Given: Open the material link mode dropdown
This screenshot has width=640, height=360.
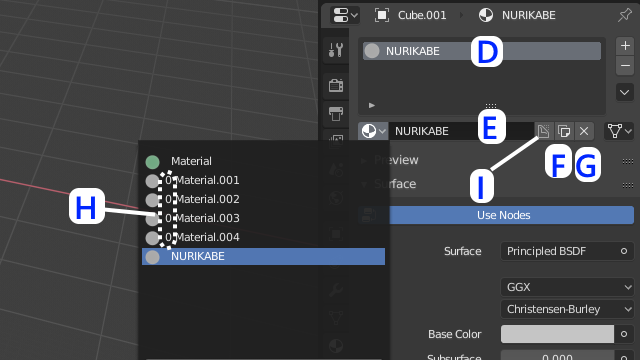Looking at the screenshot, I should pos(619,131).
